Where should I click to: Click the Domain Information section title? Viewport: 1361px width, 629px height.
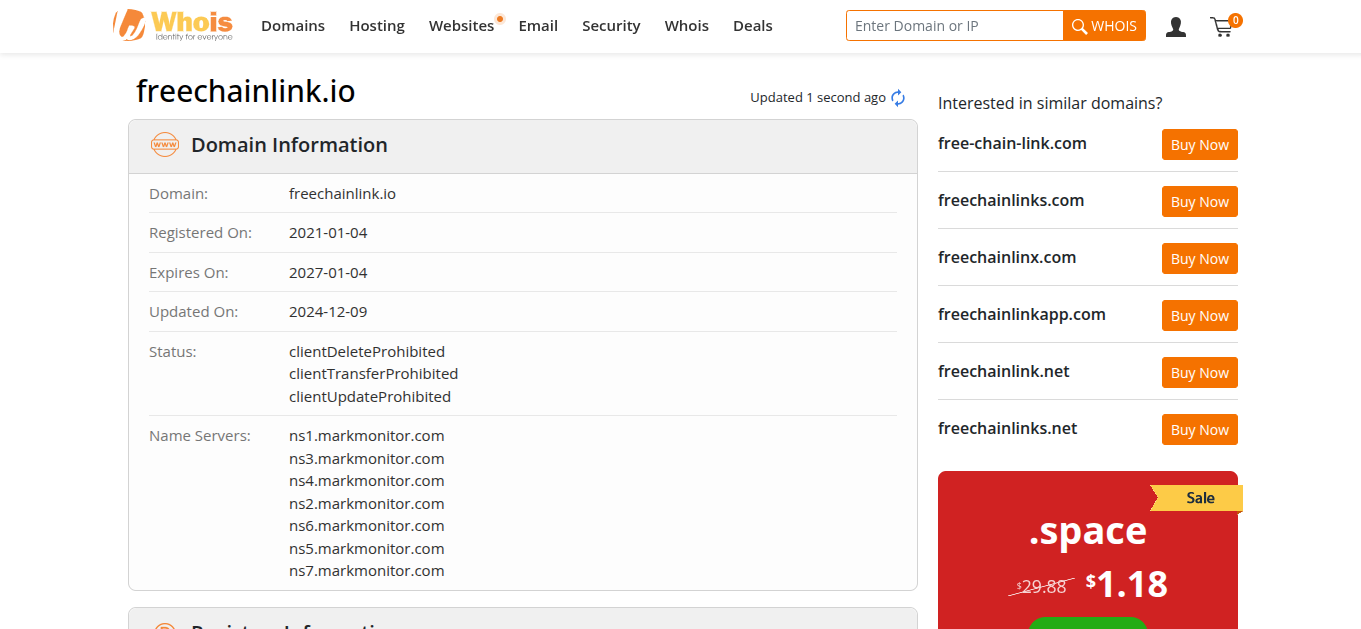tap(289, 145)
